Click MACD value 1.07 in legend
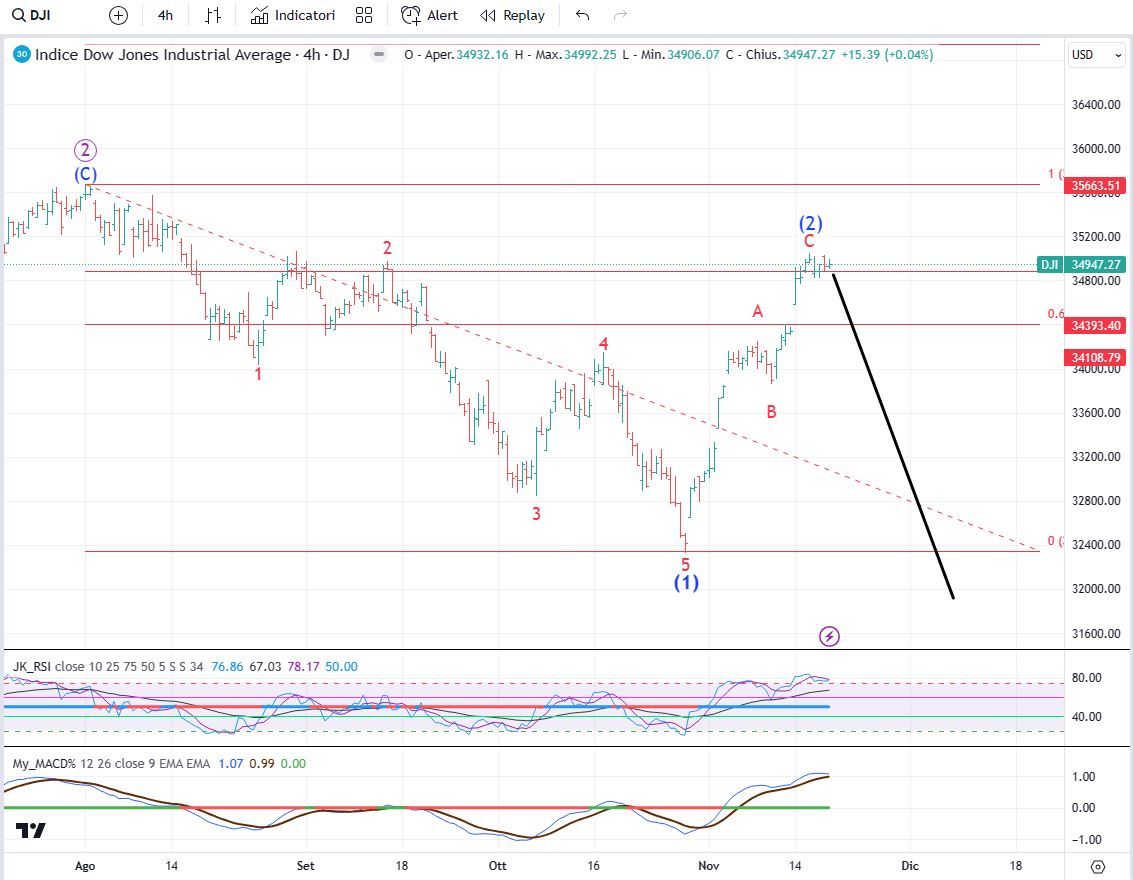 [x=231, y=764]
